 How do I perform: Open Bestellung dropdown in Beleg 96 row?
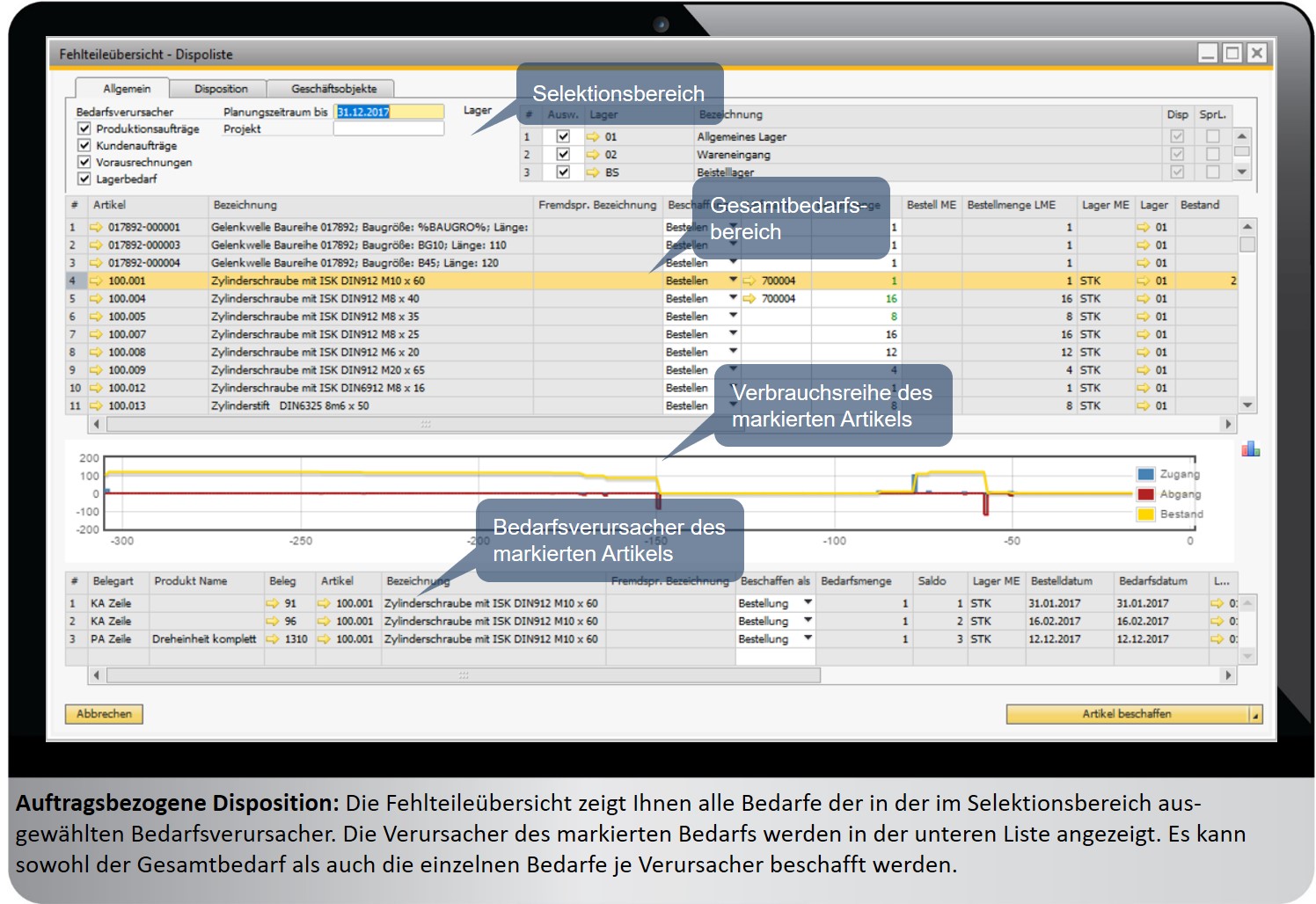pos(808,621)
